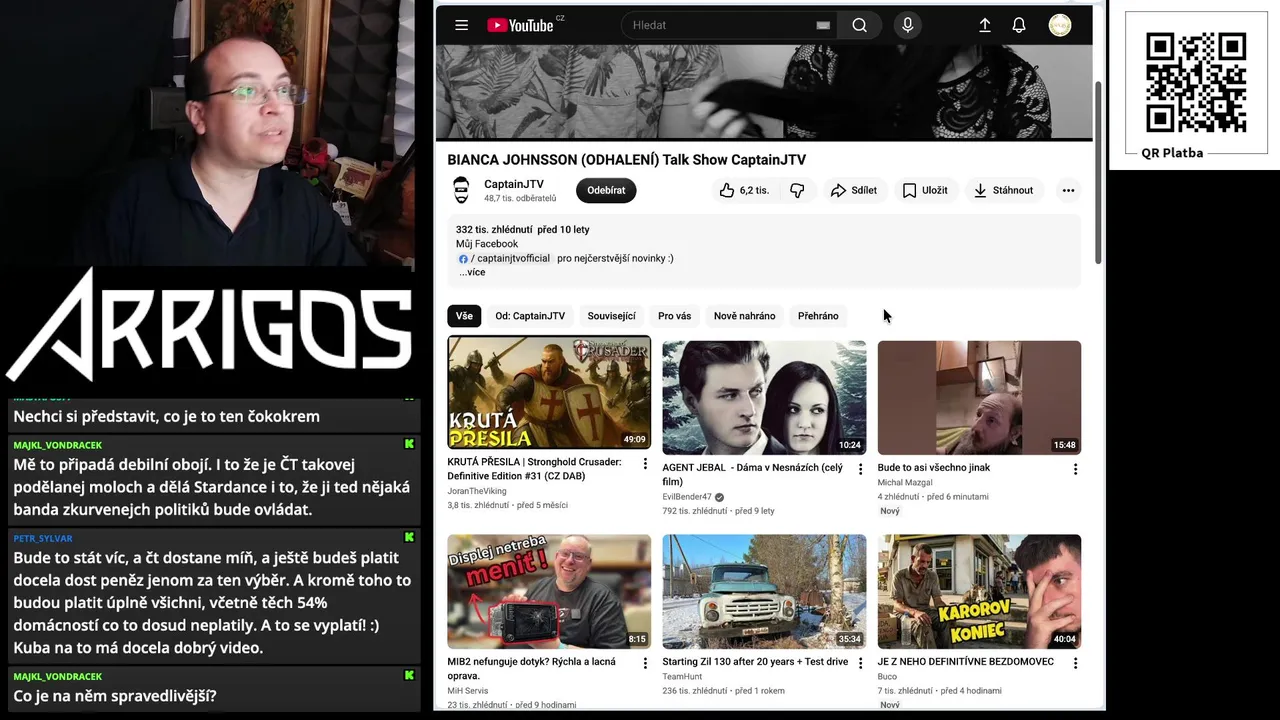The image size is (1280, 720).
Task: Click PETR_SYLVAR username in chat
Action: coord(43,538)
